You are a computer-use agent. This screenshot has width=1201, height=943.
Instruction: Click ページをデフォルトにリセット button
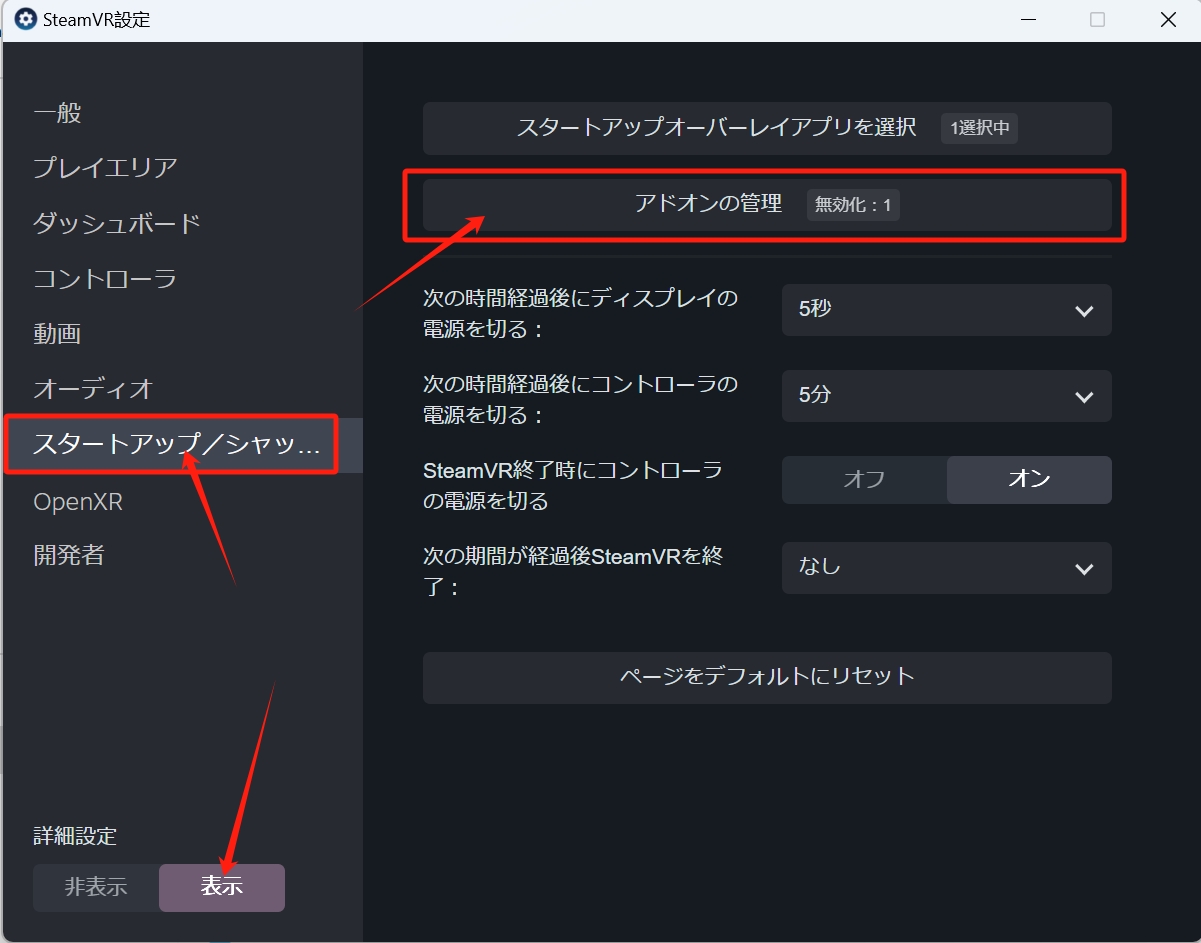pyautogui.click(x=767, y=677)
